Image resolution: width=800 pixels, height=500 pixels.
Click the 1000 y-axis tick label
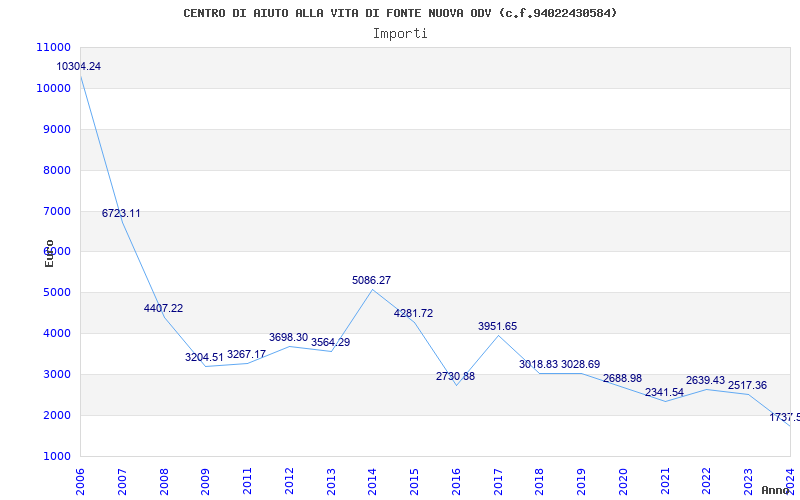(56, 456)
